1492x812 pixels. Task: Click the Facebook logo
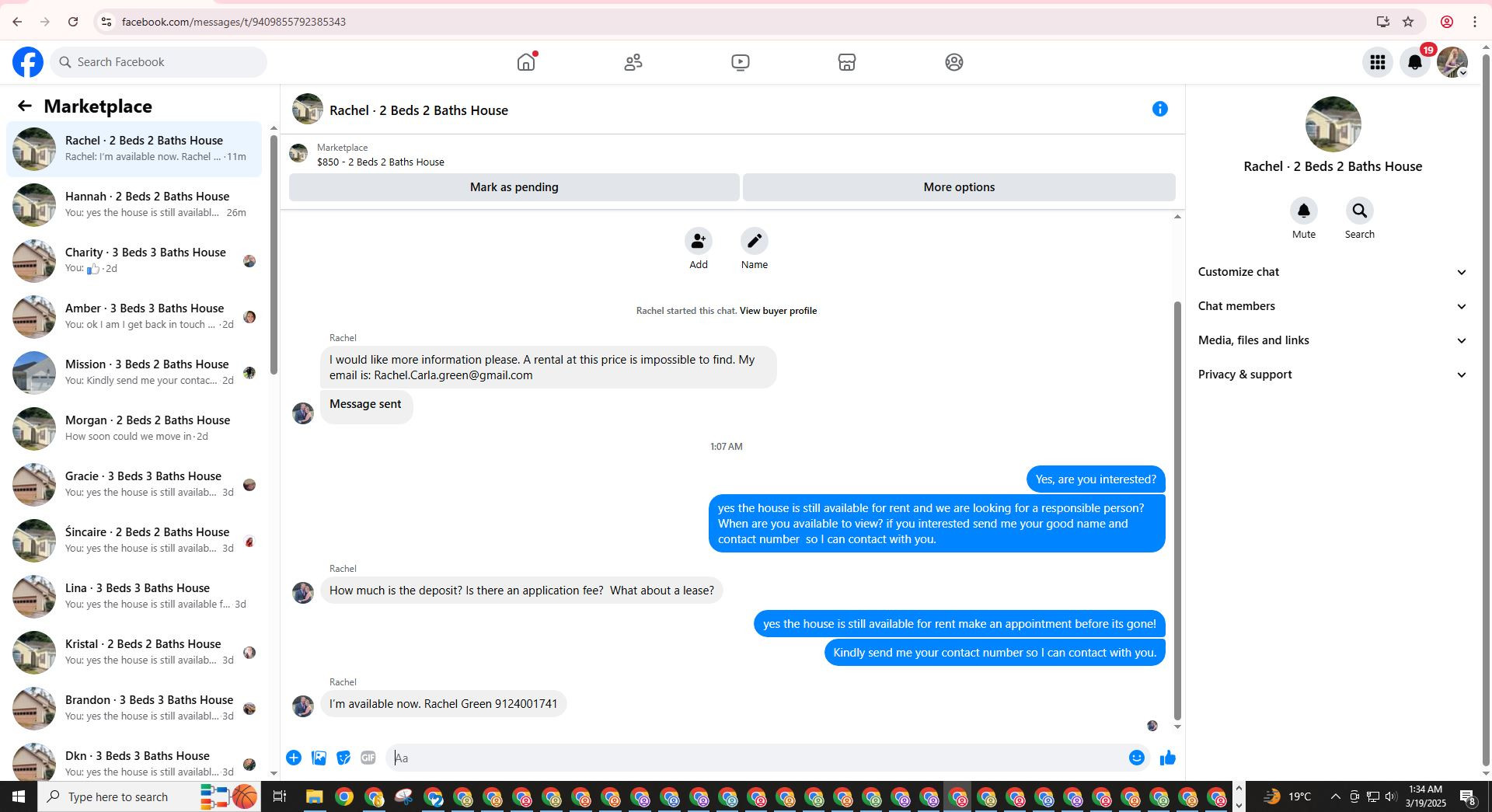click(x=28, y=62)
